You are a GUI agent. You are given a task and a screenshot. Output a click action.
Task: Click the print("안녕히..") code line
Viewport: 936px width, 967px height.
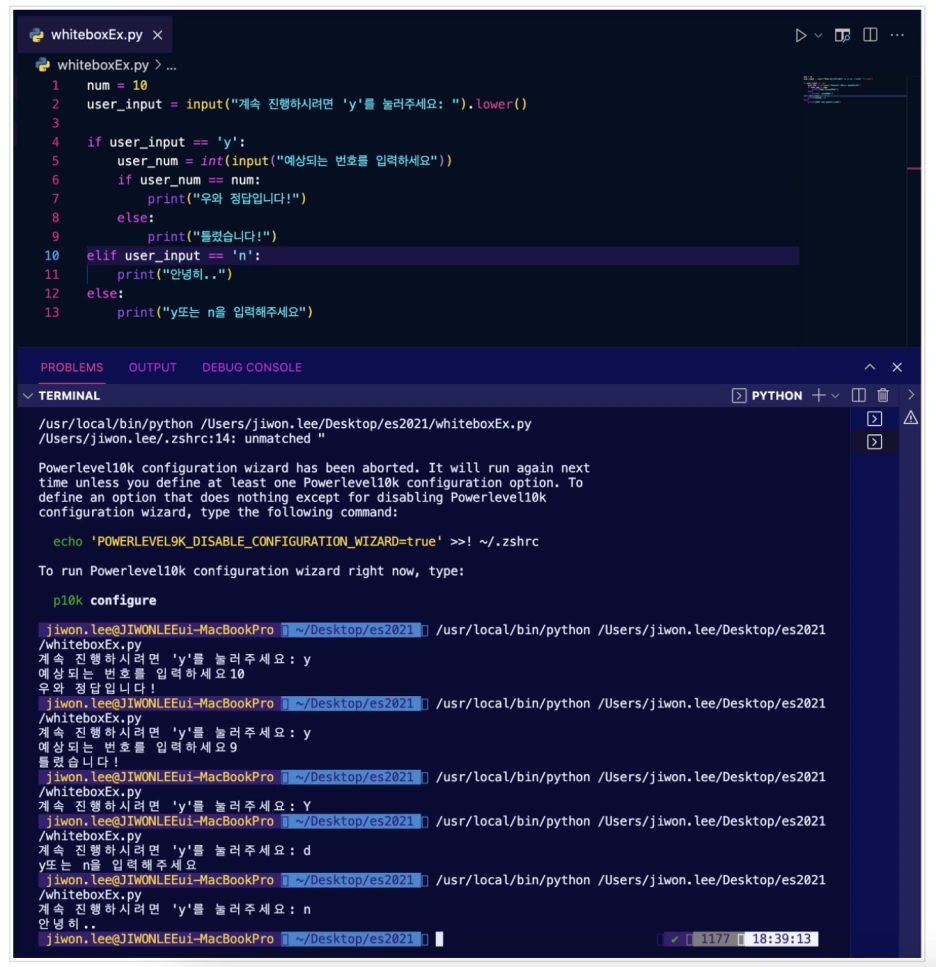coord(174,274)
